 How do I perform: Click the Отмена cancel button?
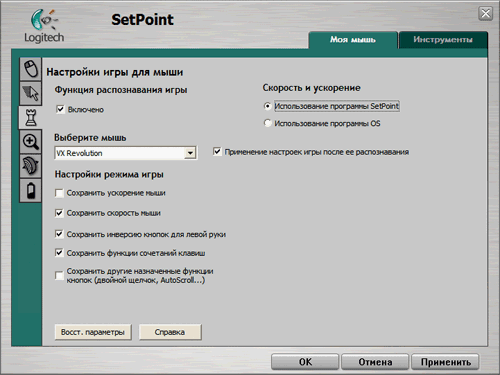375,362
